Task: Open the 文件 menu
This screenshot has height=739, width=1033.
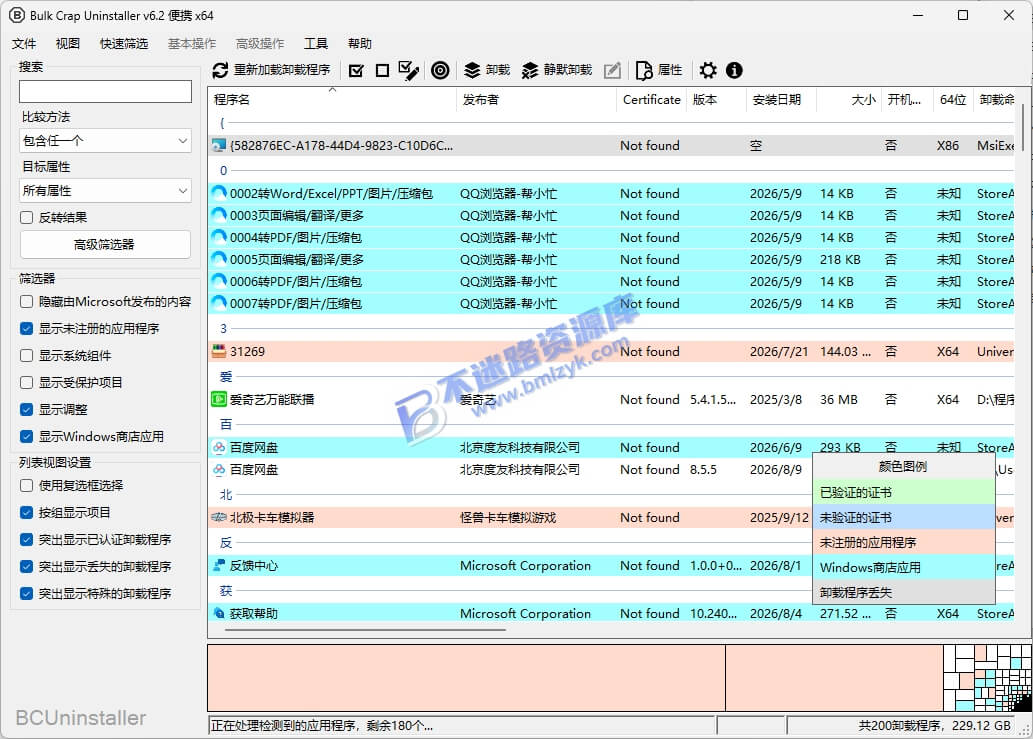Action: [24, 43]
